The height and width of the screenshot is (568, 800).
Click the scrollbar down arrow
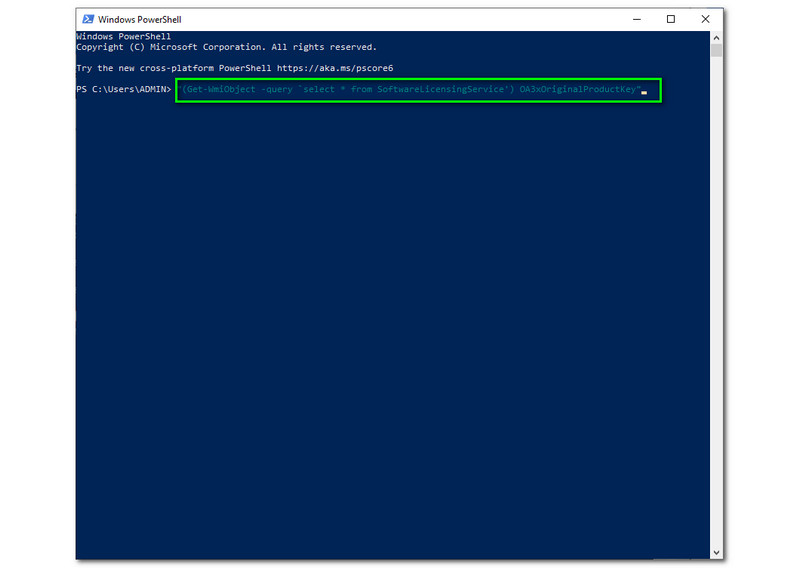716,553
